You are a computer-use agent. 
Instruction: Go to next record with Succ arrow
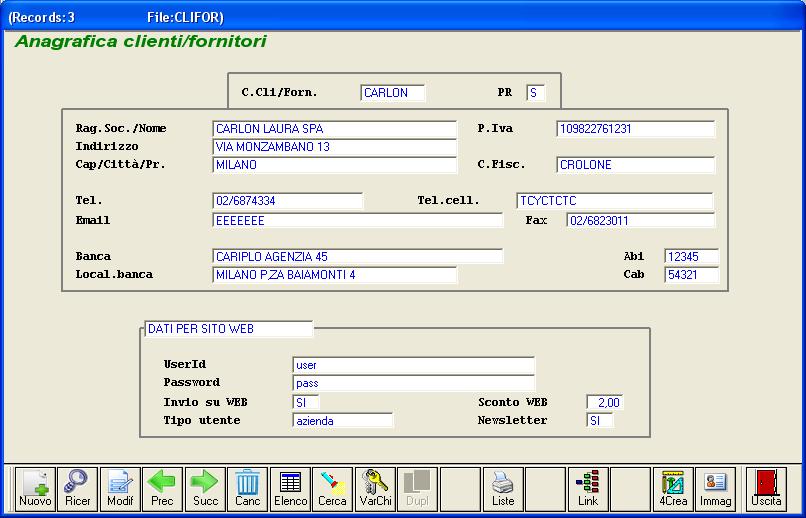tap(205, 489)
